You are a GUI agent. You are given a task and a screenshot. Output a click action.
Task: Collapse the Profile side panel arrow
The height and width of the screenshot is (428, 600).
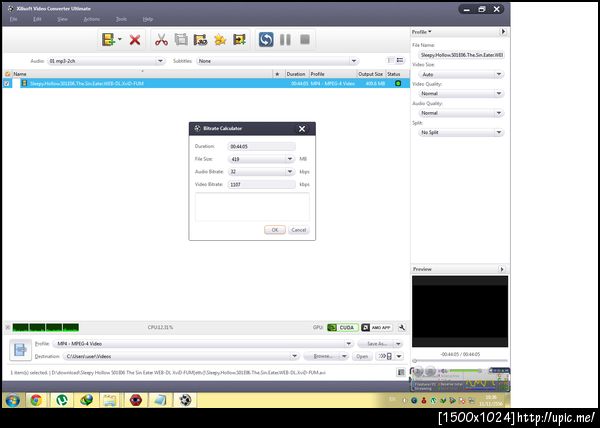(503, 32)
